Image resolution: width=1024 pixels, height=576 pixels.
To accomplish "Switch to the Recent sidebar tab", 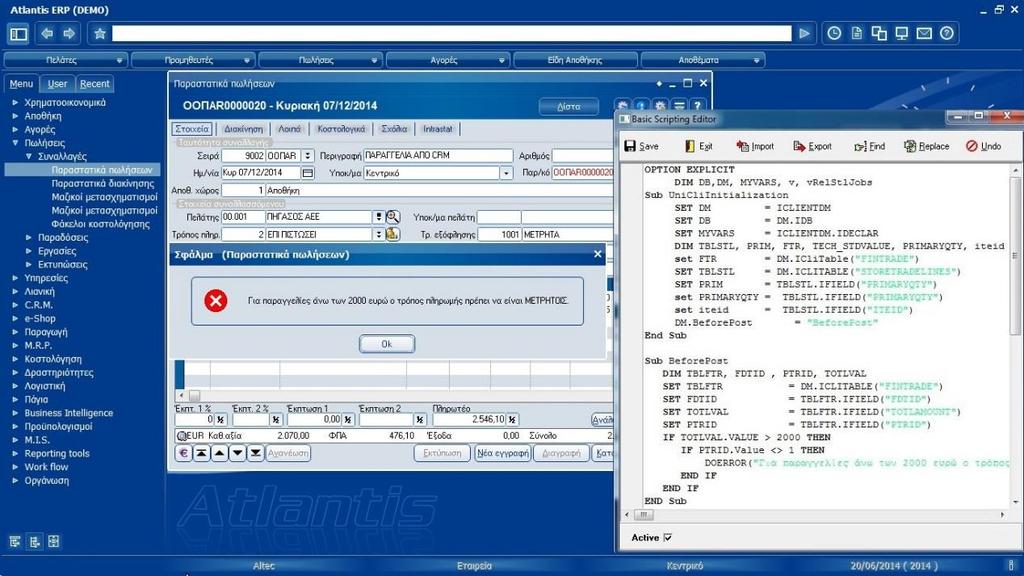I will [95, 84].
